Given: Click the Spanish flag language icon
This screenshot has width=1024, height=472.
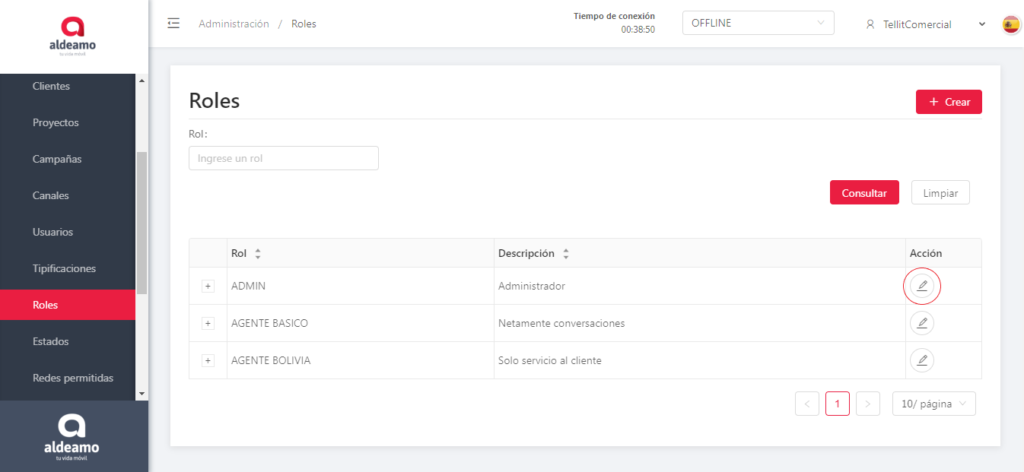Looking at the screenshot, I should point(1010,24).
